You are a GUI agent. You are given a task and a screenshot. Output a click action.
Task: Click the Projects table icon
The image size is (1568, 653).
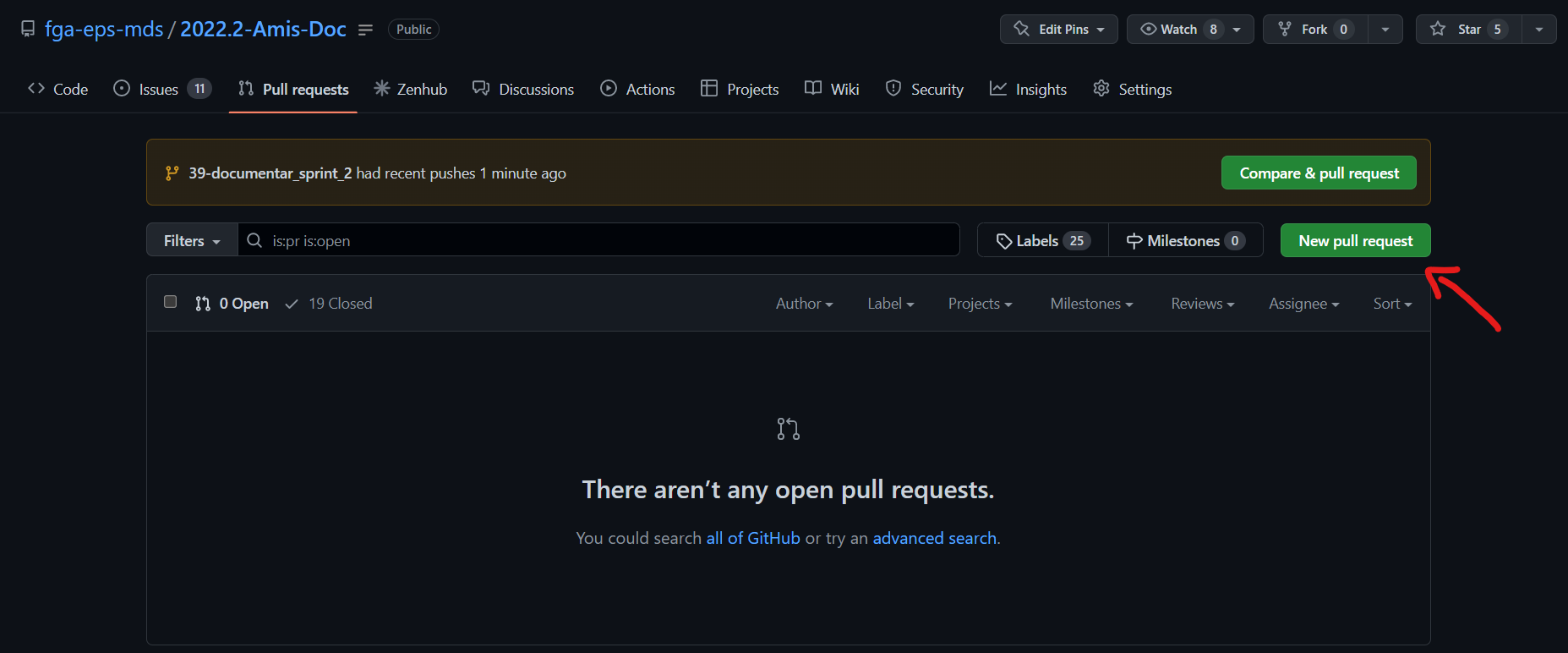click(x=709, y=88)
